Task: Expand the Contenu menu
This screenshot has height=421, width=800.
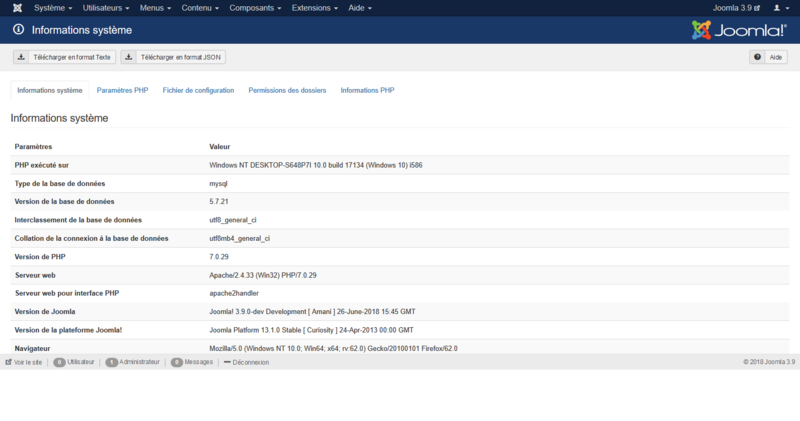Action: point(200,8)
